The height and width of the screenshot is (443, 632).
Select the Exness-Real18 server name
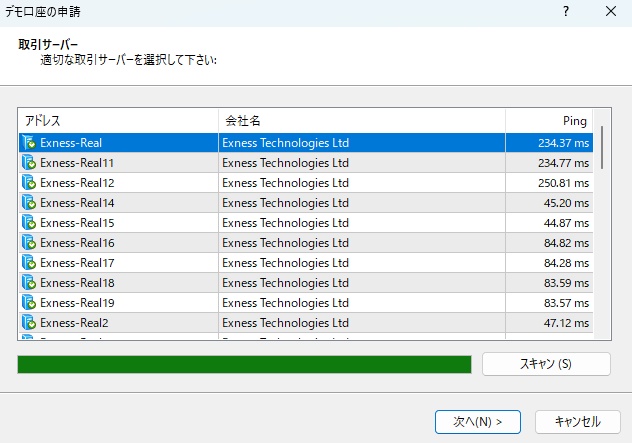coord(77,283)
